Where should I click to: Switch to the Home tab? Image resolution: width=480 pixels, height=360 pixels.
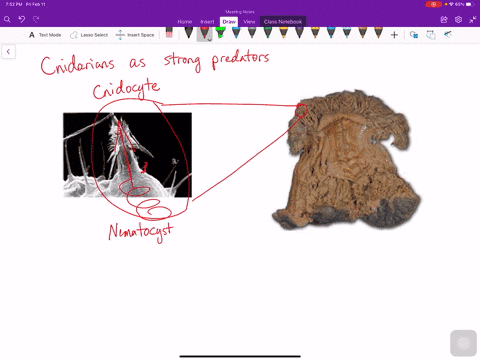coord(184,22)
